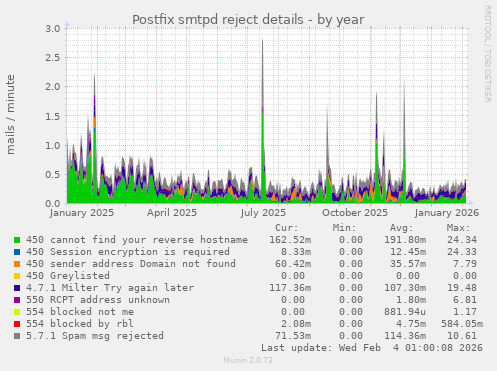
Task: Click the dark purple Milter swatch
Action: tap(17, 288)
